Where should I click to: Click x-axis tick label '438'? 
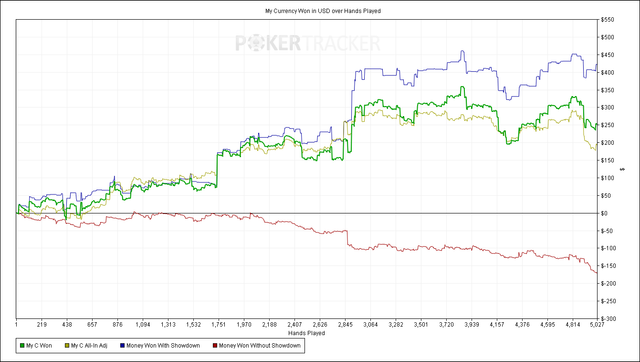pos(67,325)
